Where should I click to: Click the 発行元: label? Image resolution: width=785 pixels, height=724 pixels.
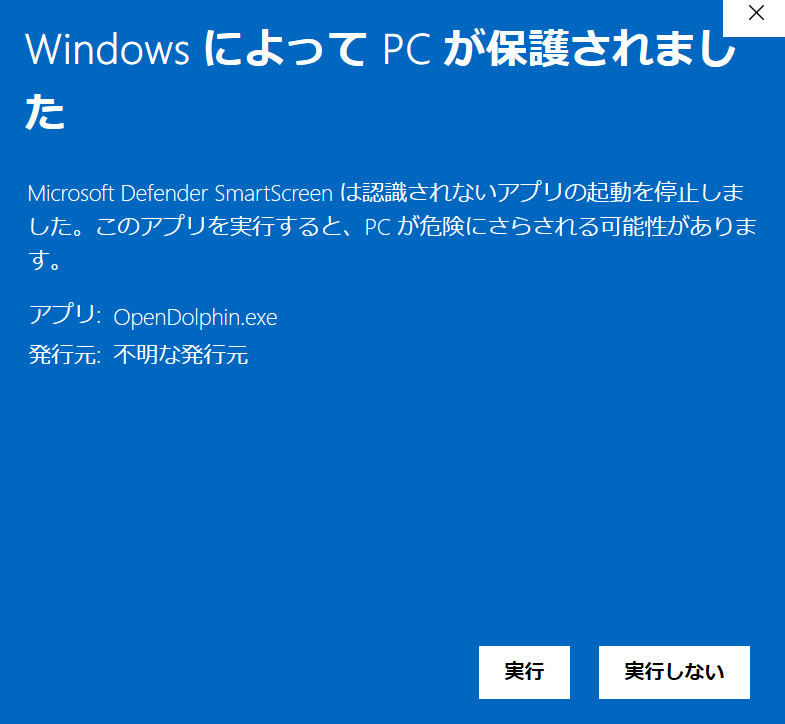pyautogui.click(x=65, y=354)
